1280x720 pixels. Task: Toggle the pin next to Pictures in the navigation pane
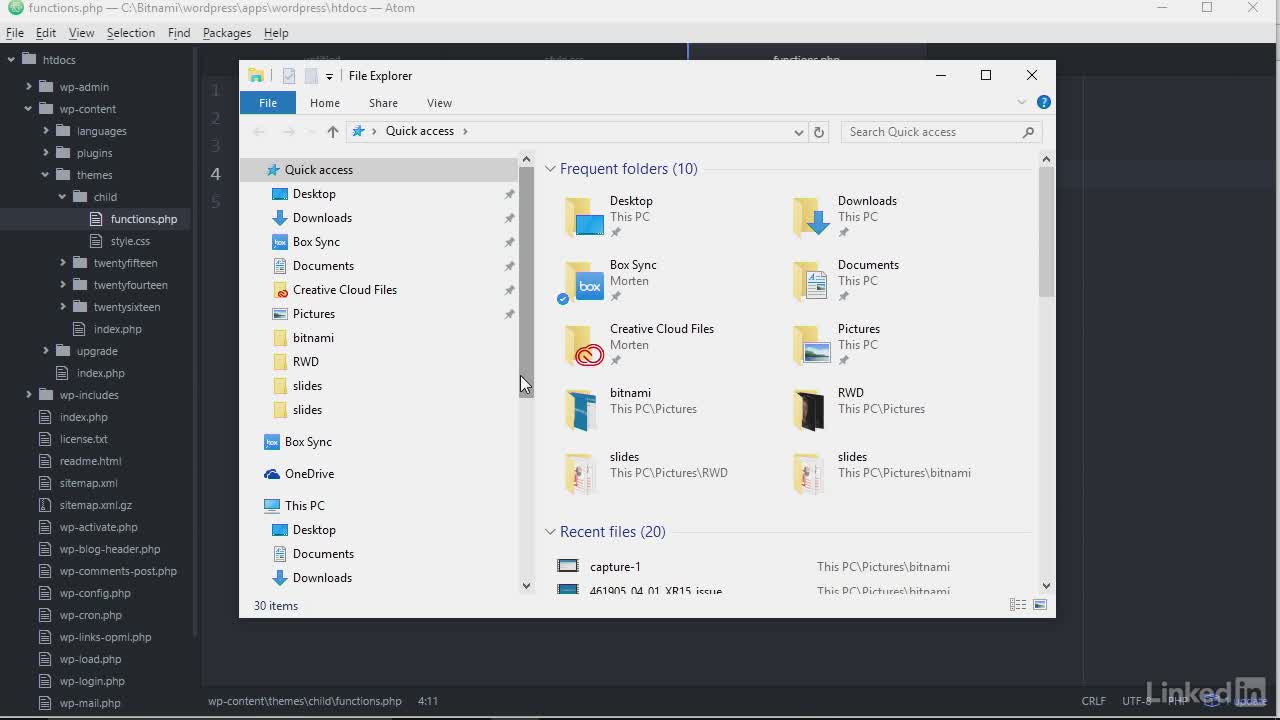(509, 314)
